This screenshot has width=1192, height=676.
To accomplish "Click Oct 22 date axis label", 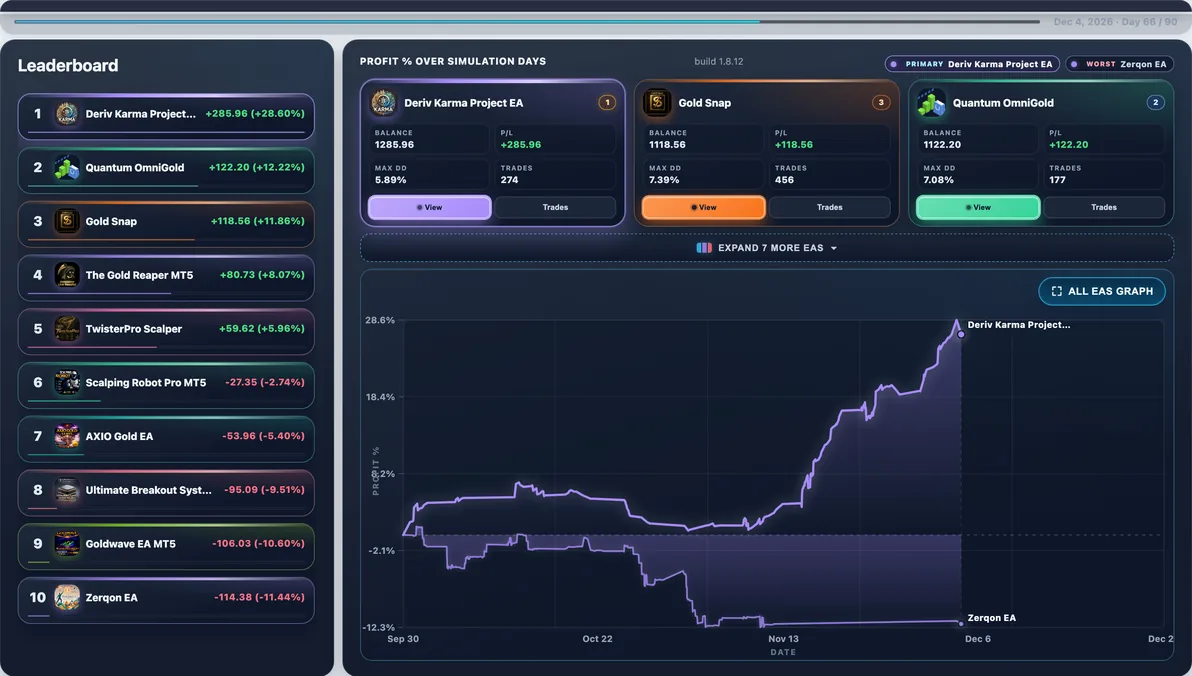I will (x=597, y=640).
